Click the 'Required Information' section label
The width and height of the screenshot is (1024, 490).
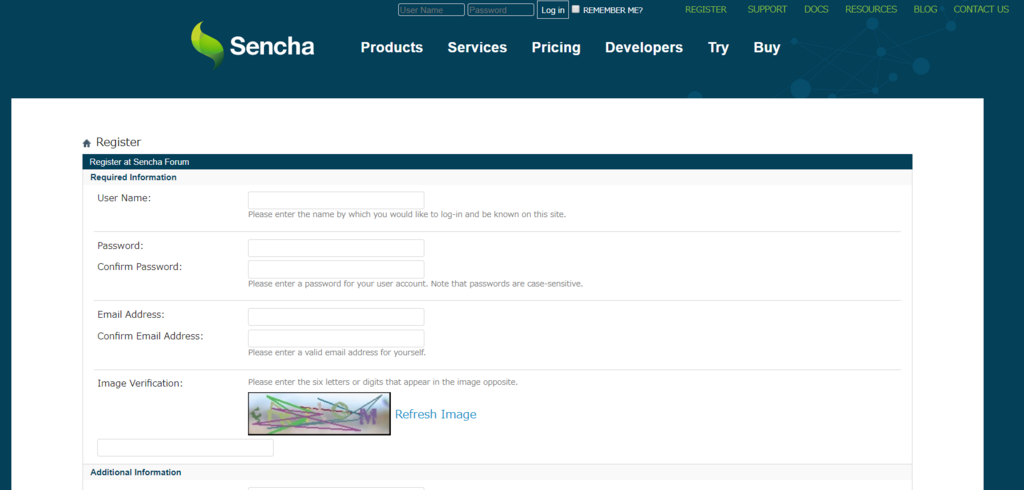(133, 177)
